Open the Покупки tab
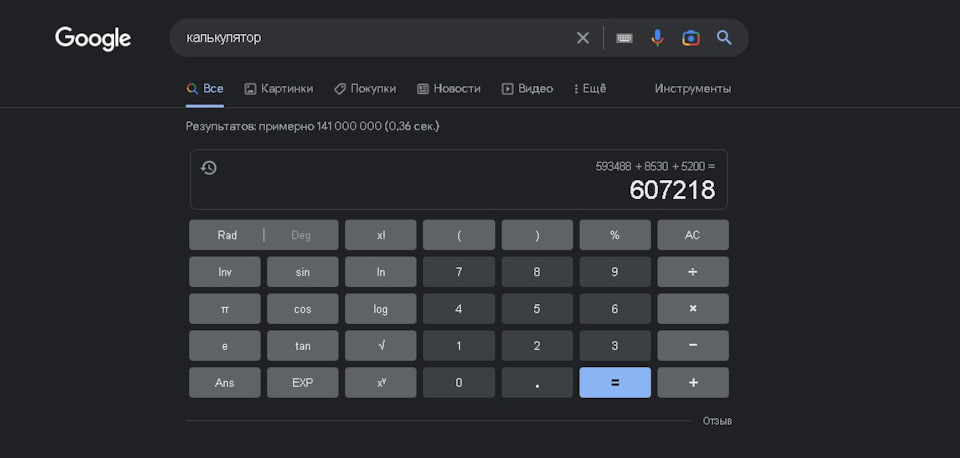The width and height of the screenshot is (960, 458). pos(365,89)
